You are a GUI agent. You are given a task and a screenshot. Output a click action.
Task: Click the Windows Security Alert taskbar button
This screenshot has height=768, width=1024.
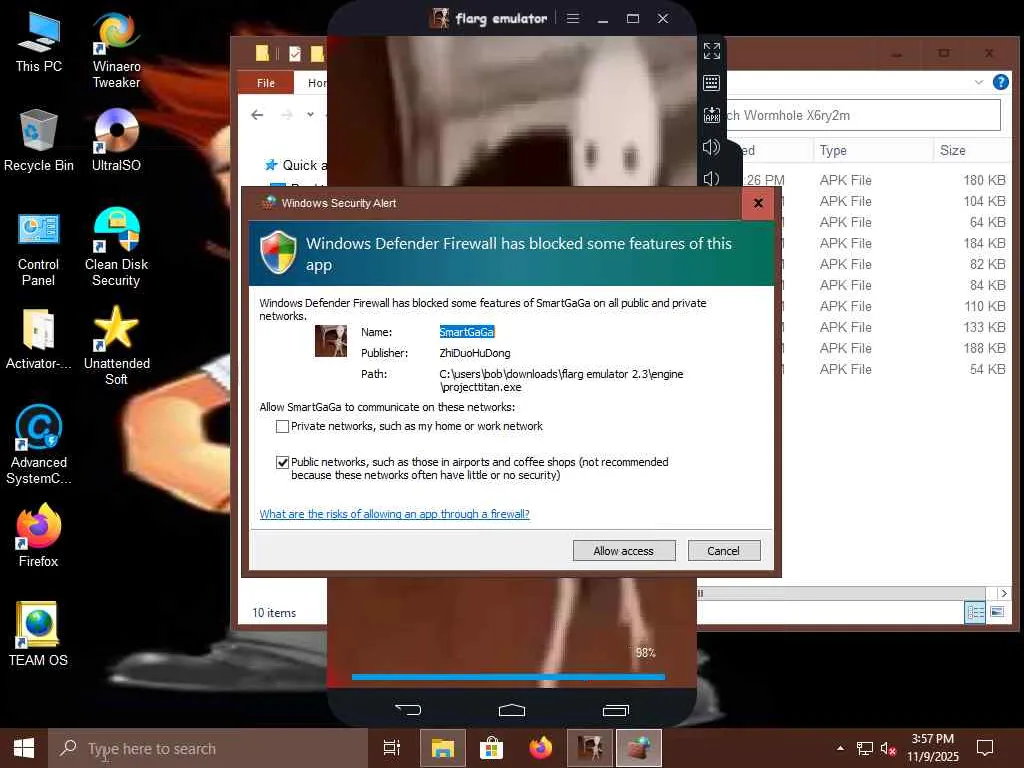pyautogui.click(x=639, y=748)
